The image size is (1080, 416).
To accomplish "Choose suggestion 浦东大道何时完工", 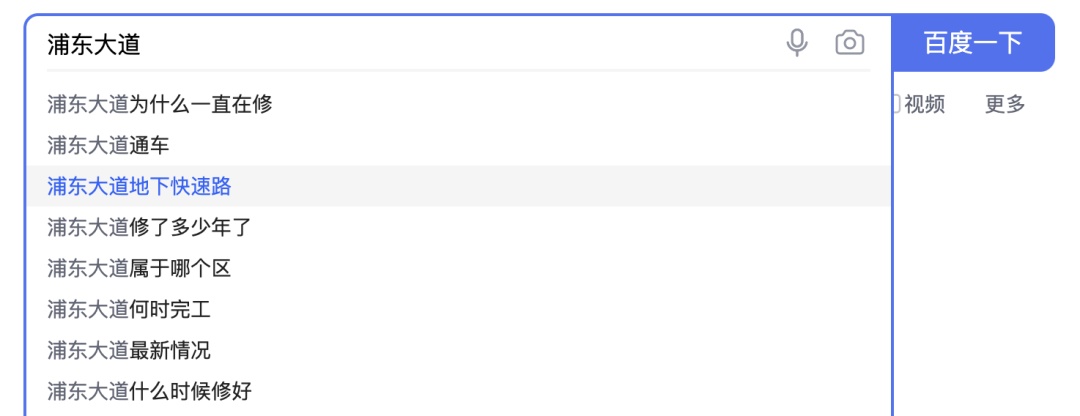I will pyautogui.click(x=129, y=309).
